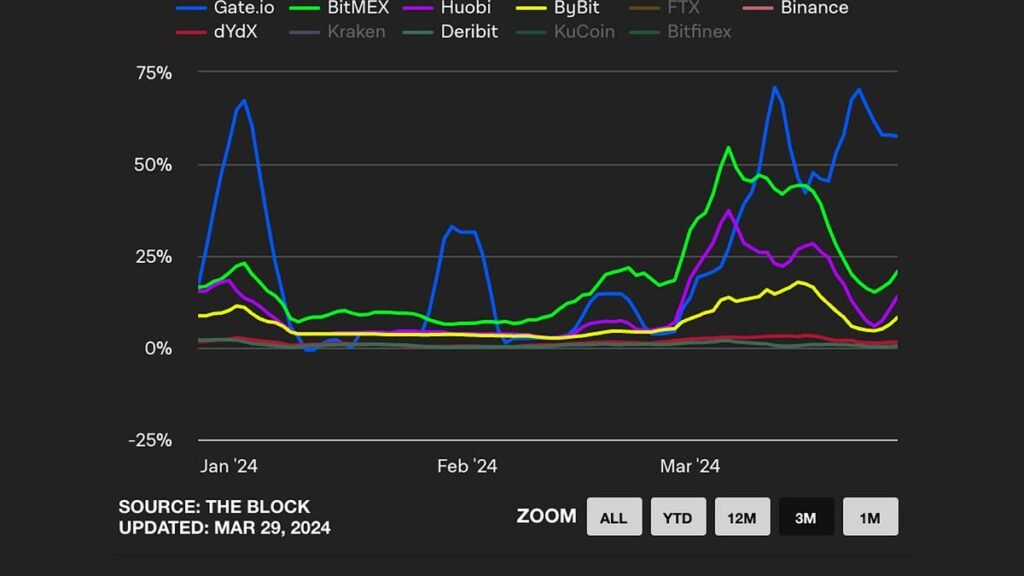Toggle dYdX series visibility
The width and height of the screenshot is (1024, 576).
click(x=216, y=31)
